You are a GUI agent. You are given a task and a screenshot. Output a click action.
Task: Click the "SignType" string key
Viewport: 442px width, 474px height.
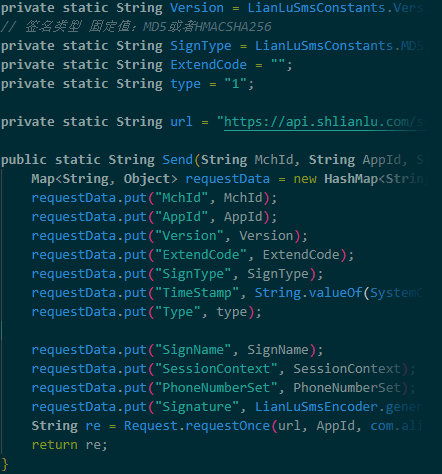193,274
